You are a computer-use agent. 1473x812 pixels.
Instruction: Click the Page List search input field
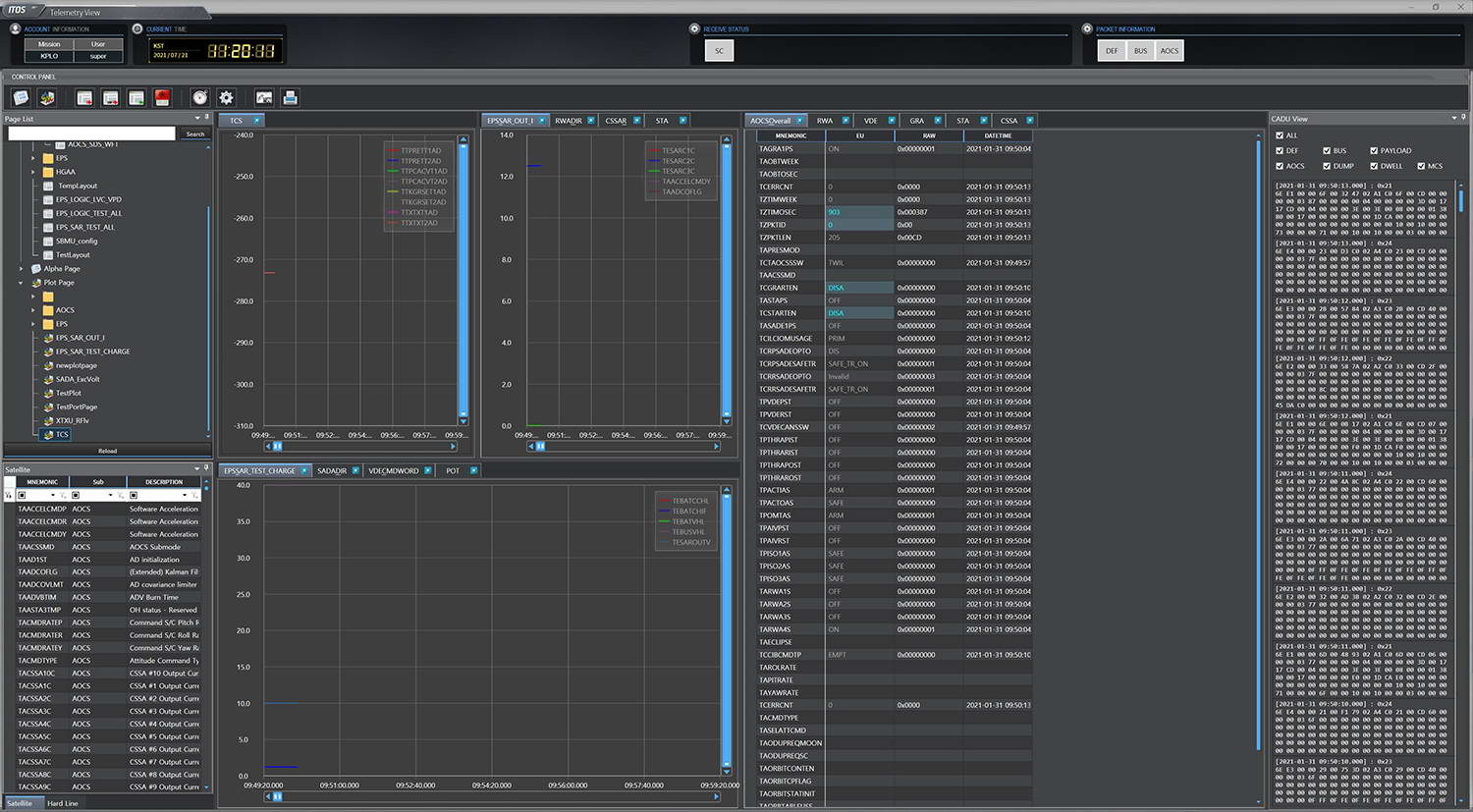point(91,134)
